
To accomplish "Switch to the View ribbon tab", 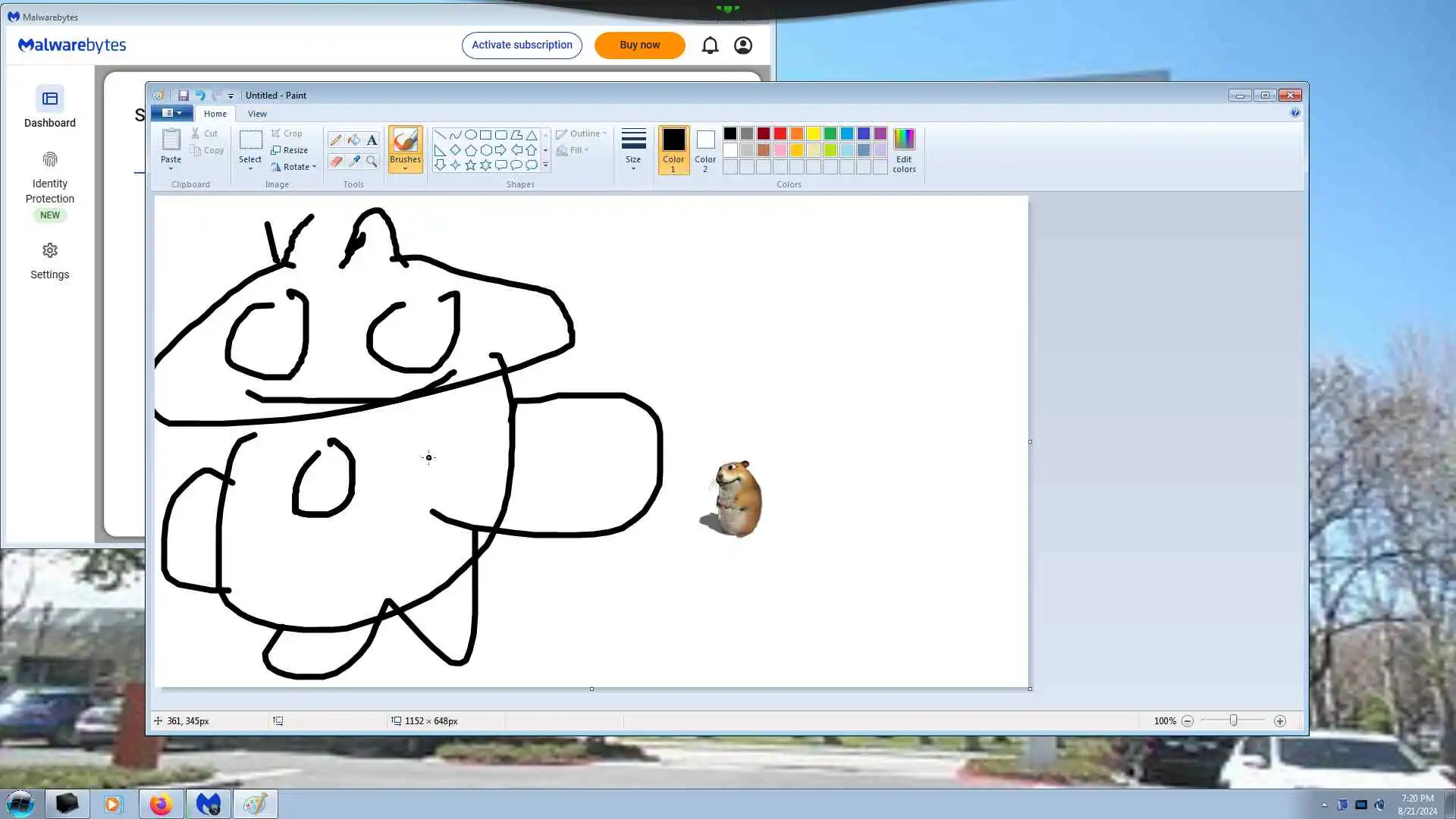I will point(257,114).
